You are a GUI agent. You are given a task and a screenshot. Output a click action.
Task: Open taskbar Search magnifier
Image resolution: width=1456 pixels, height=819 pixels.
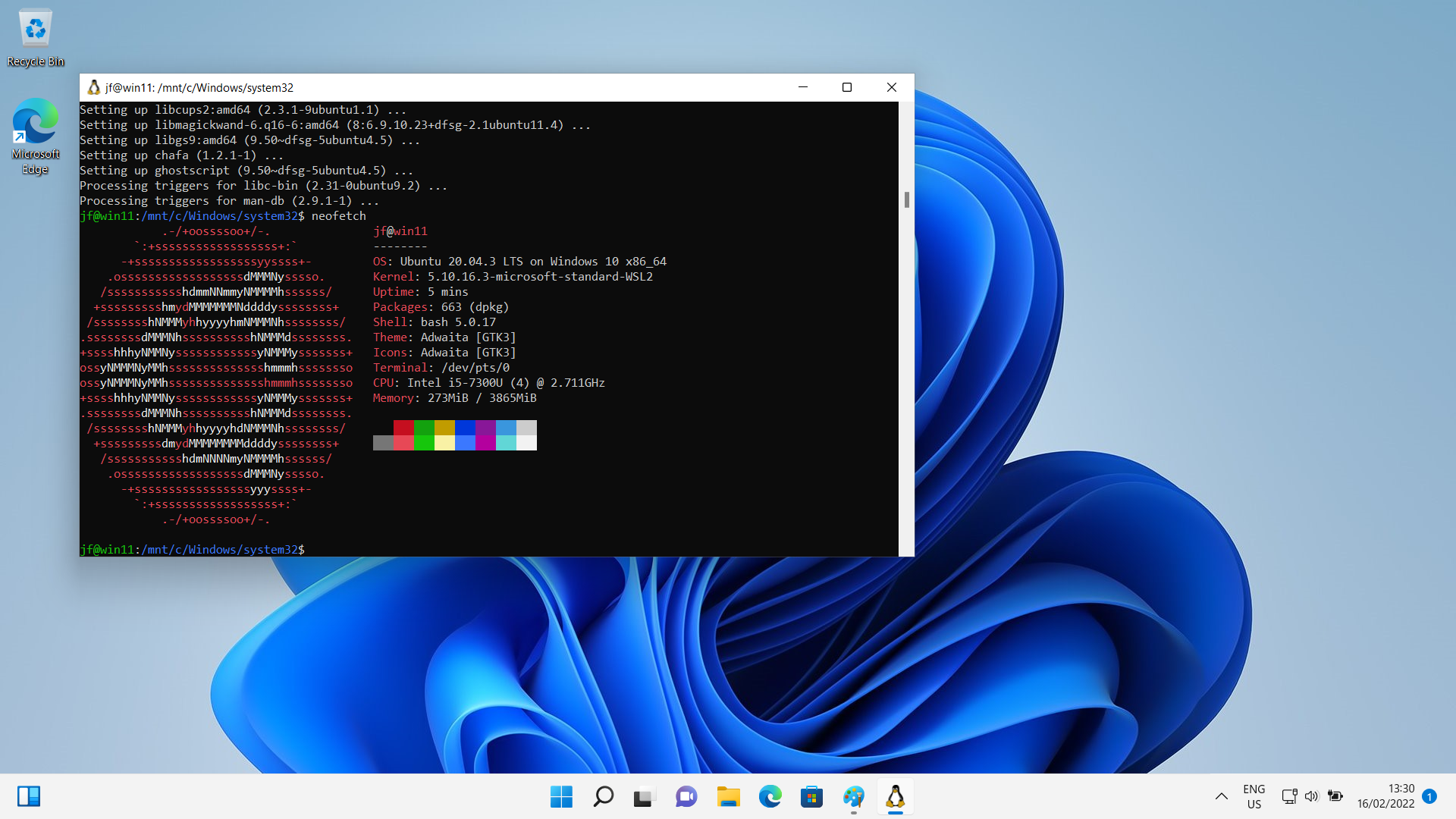click(x=603, y=796)
